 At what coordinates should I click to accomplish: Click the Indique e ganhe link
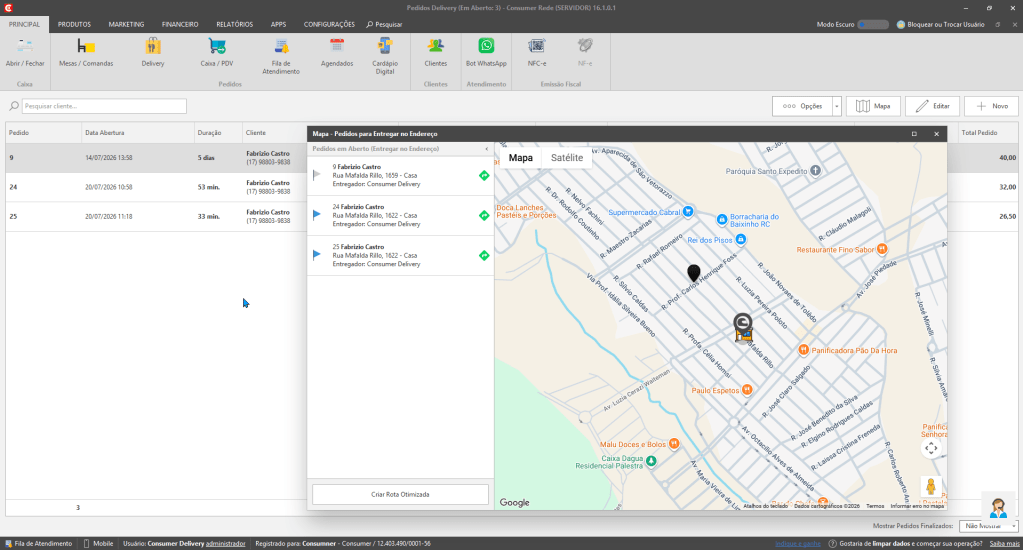pyautogui.click(x=798, y=543)
